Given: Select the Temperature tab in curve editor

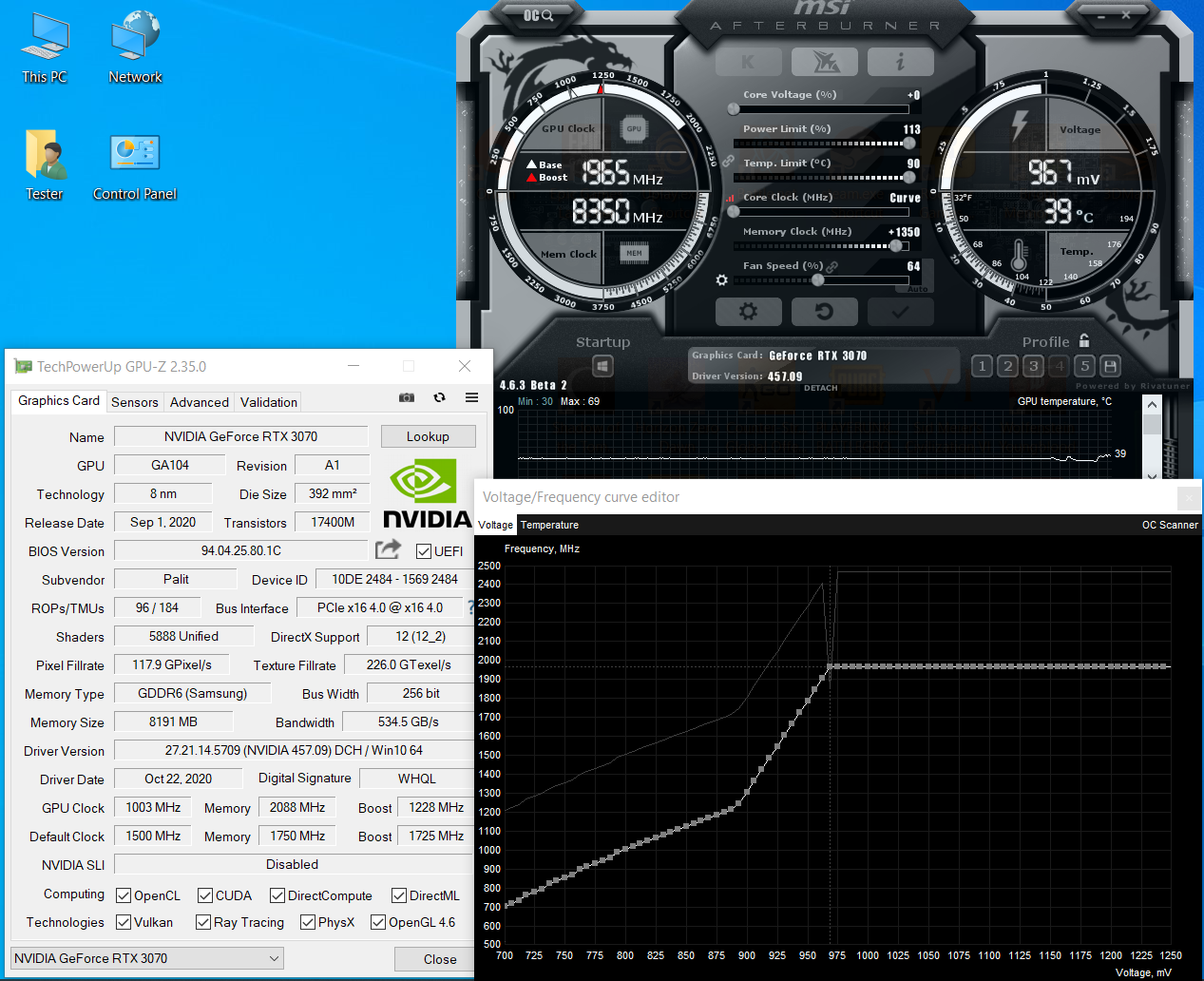Looking at the screenshot, I should point(549,525).
